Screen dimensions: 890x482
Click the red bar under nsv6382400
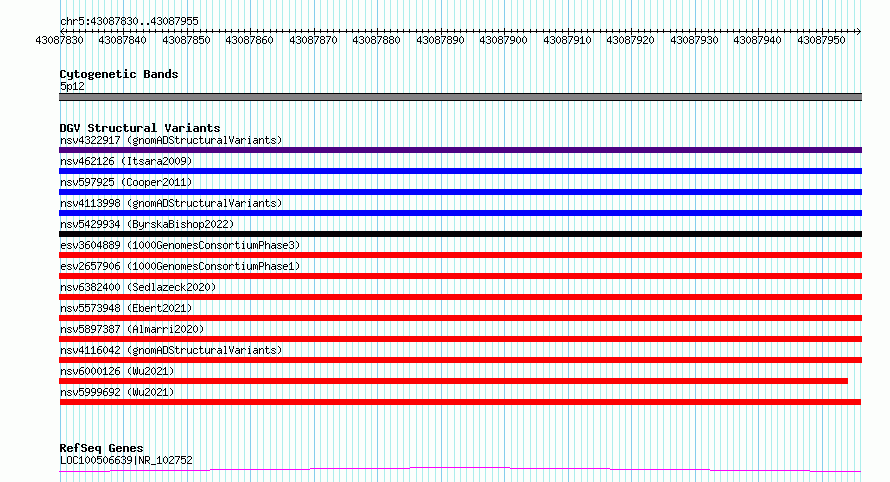[460, 297]
